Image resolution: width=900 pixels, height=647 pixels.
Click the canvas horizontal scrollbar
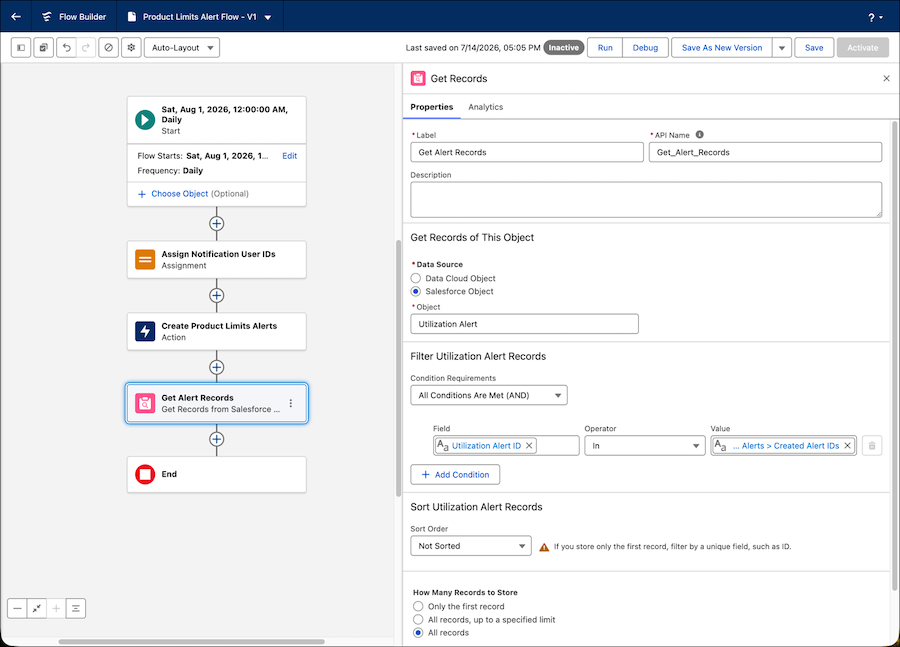(192, 642)
